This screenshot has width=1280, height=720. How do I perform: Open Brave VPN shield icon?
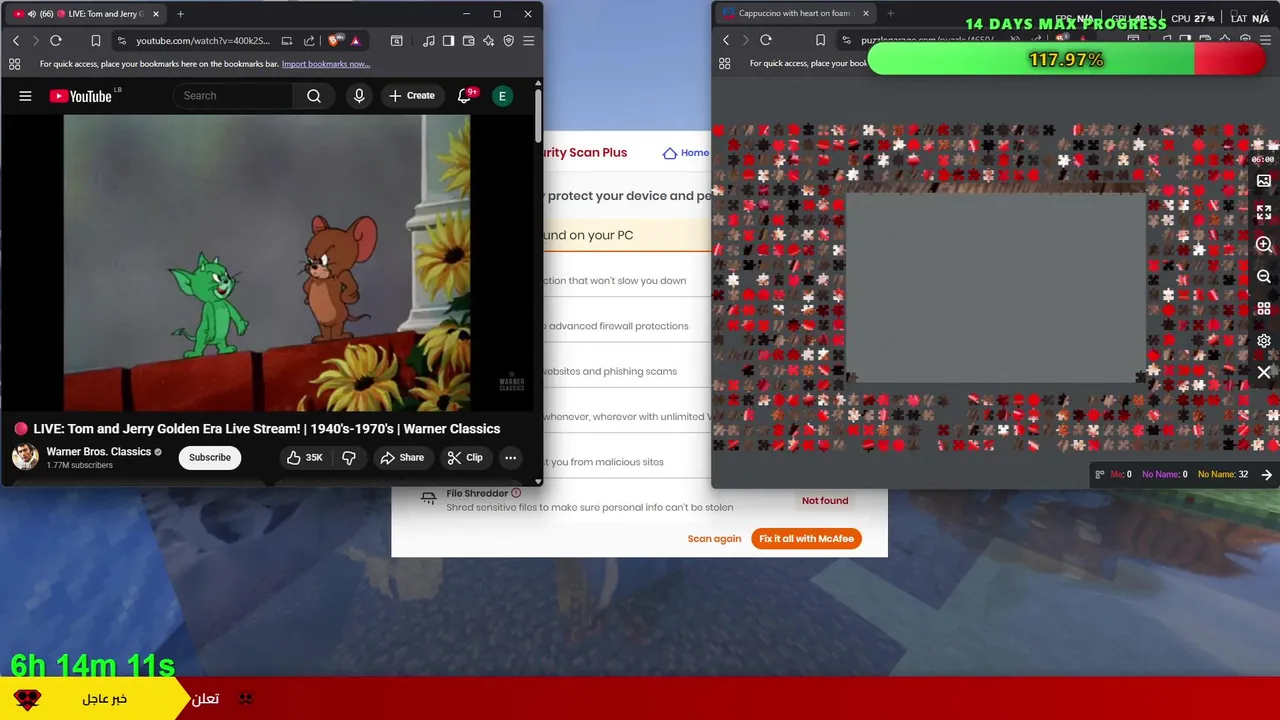click(508, 41)
